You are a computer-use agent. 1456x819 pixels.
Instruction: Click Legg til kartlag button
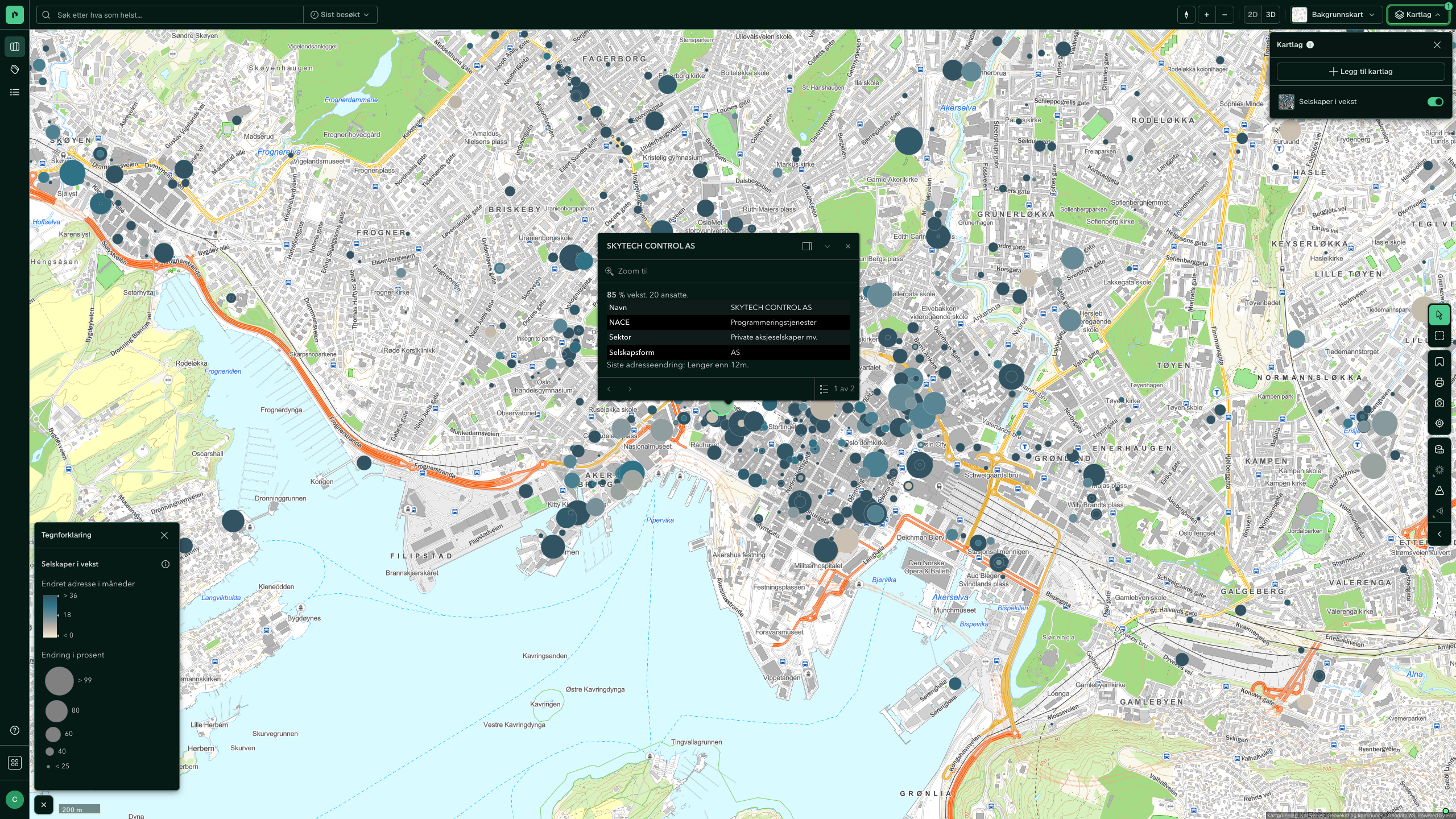[x=1360, y=72]
